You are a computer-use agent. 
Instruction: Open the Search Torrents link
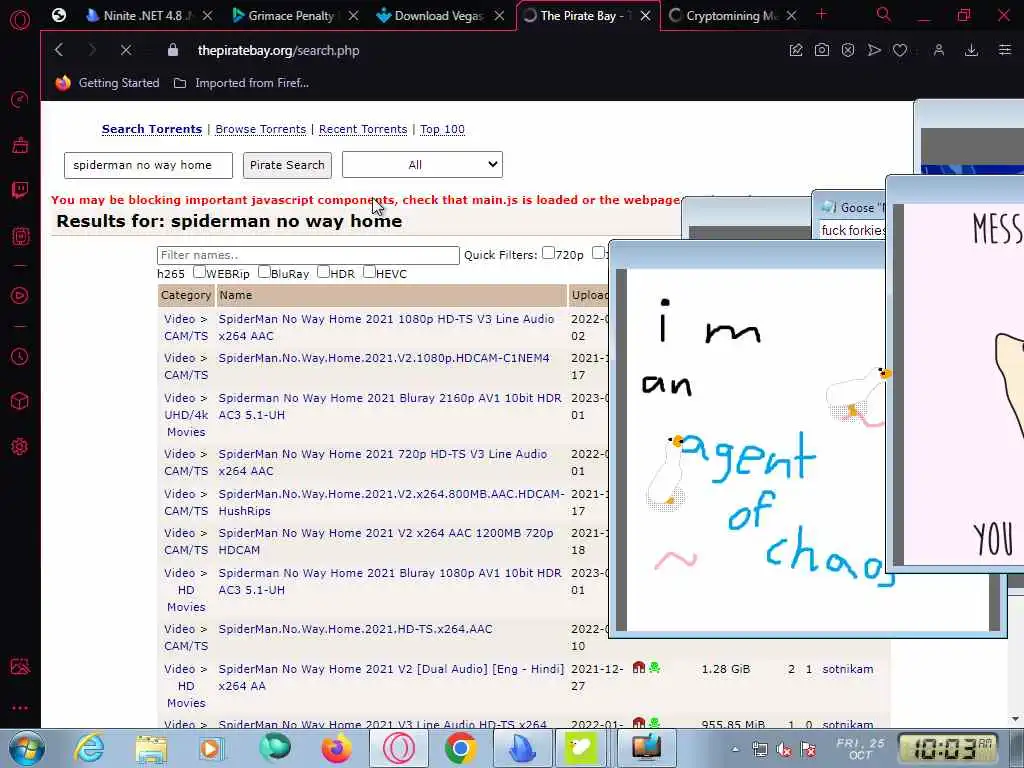(152, 129)
